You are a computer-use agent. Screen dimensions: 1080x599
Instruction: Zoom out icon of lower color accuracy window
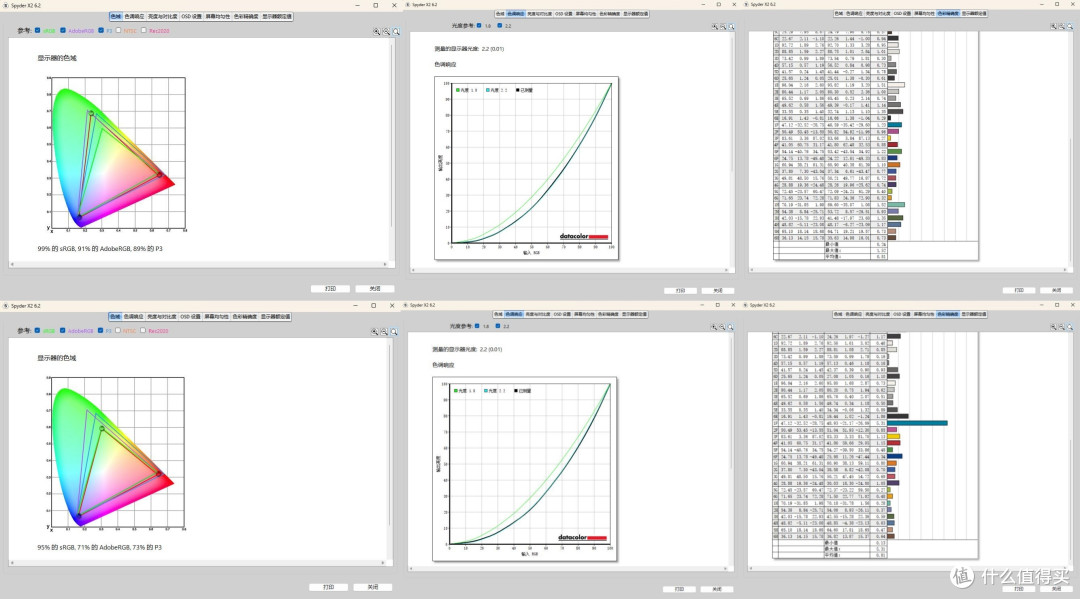[x=1061, y=327]
